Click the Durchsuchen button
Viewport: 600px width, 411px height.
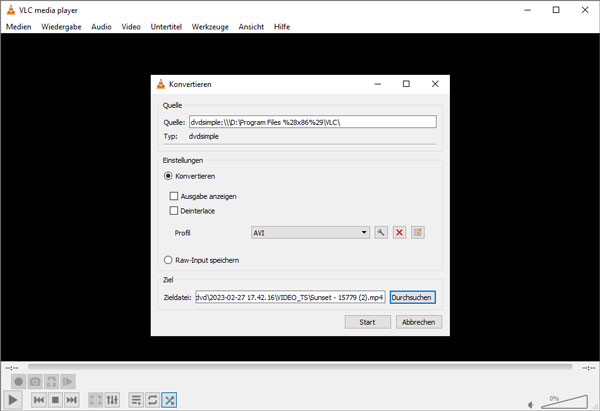(412, 297)
